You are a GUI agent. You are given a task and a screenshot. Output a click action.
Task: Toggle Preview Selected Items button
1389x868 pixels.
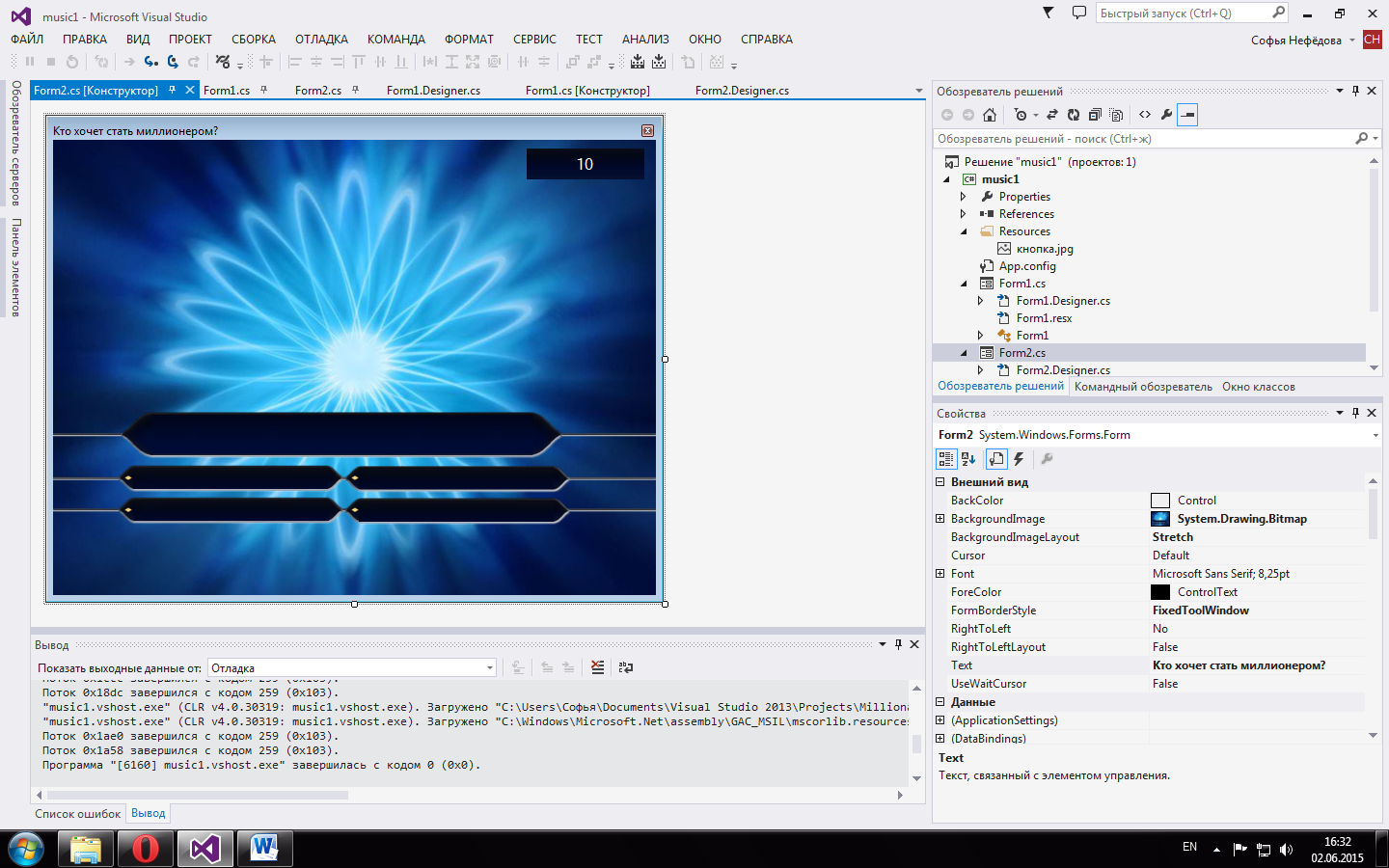coord(1187,115)
